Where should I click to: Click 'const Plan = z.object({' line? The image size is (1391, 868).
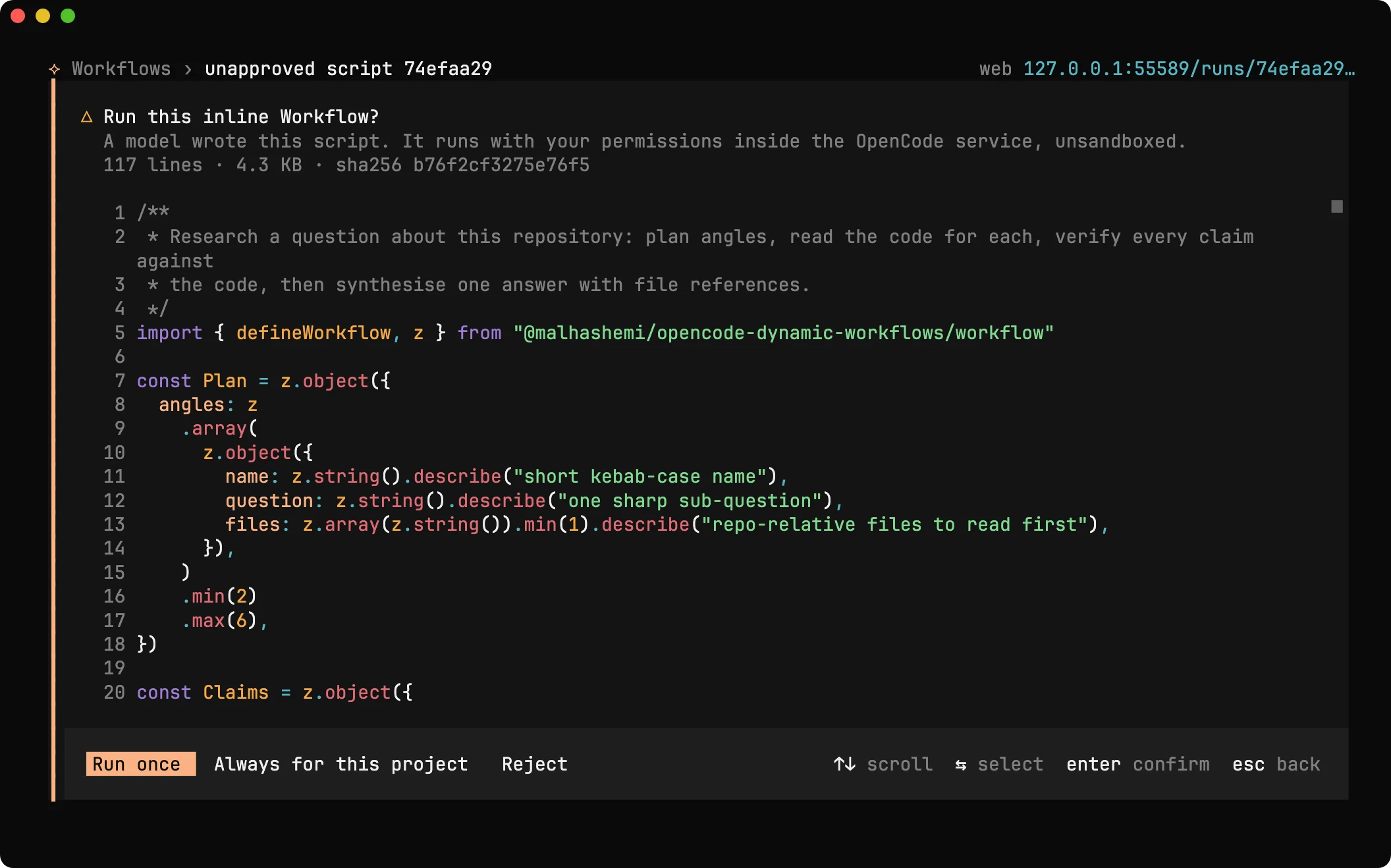click(x=263, y=381)
